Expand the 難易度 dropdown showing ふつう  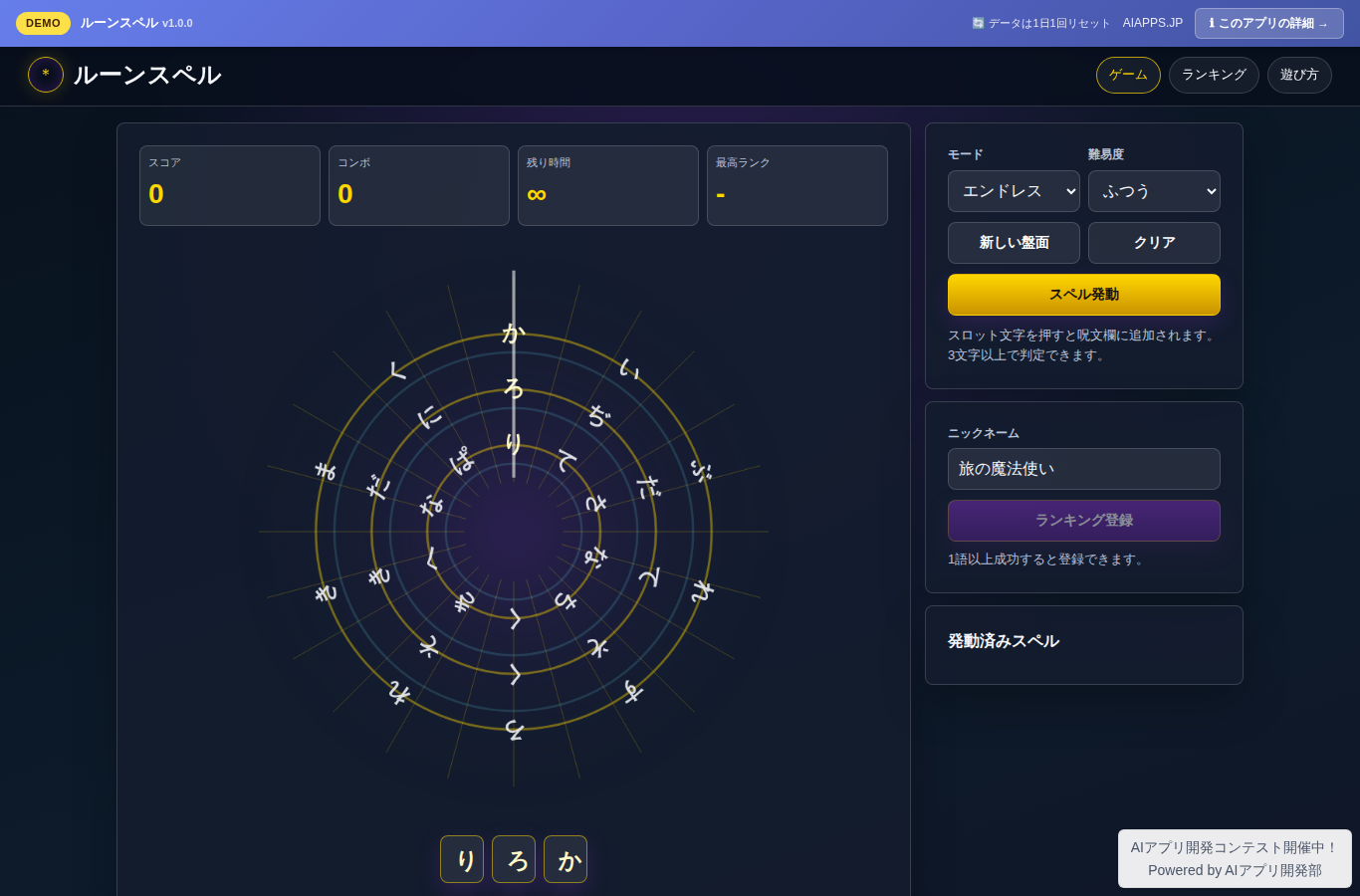tap(1154, 191)
